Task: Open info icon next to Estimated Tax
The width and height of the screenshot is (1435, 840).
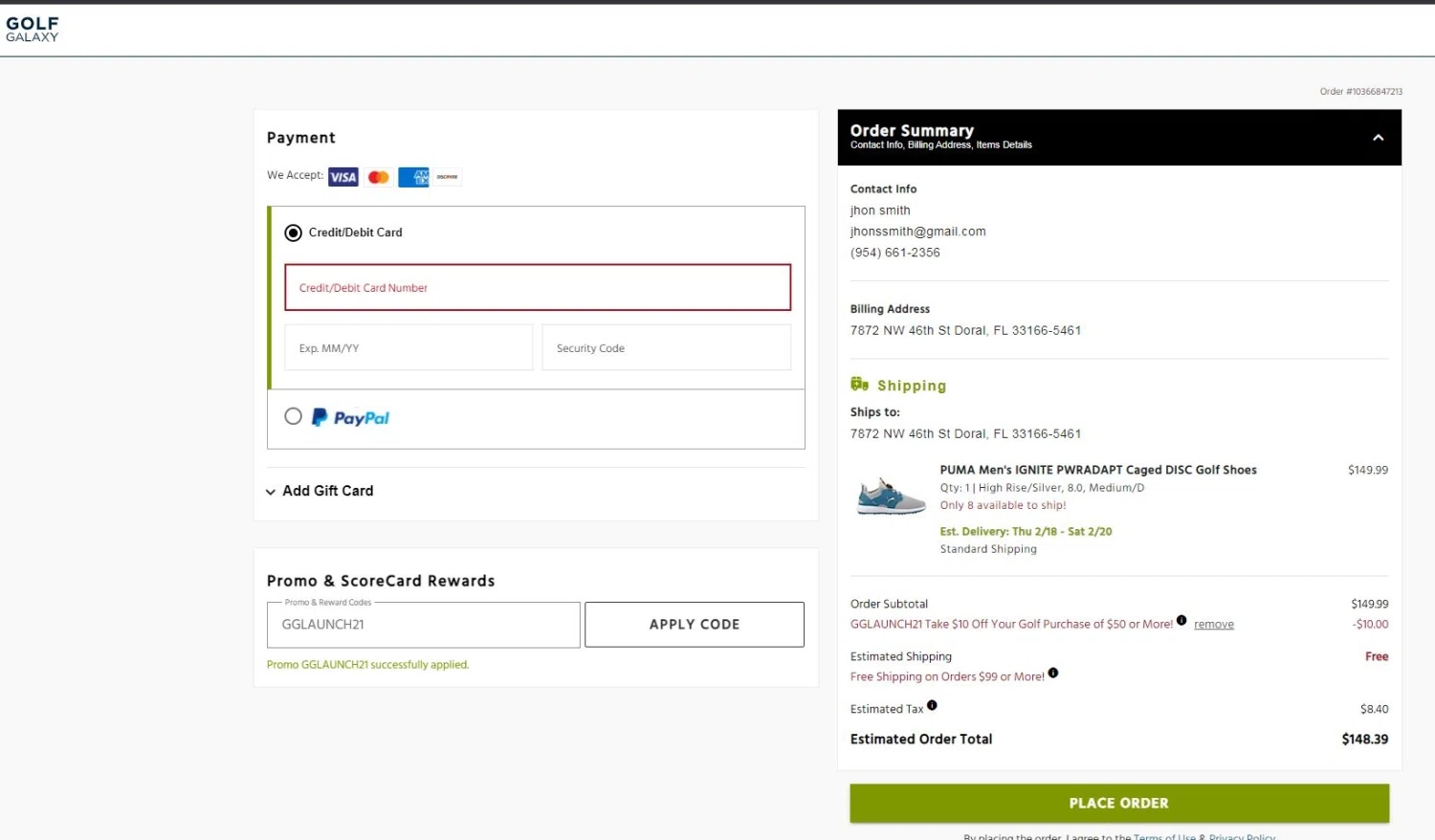Action: 932,705
